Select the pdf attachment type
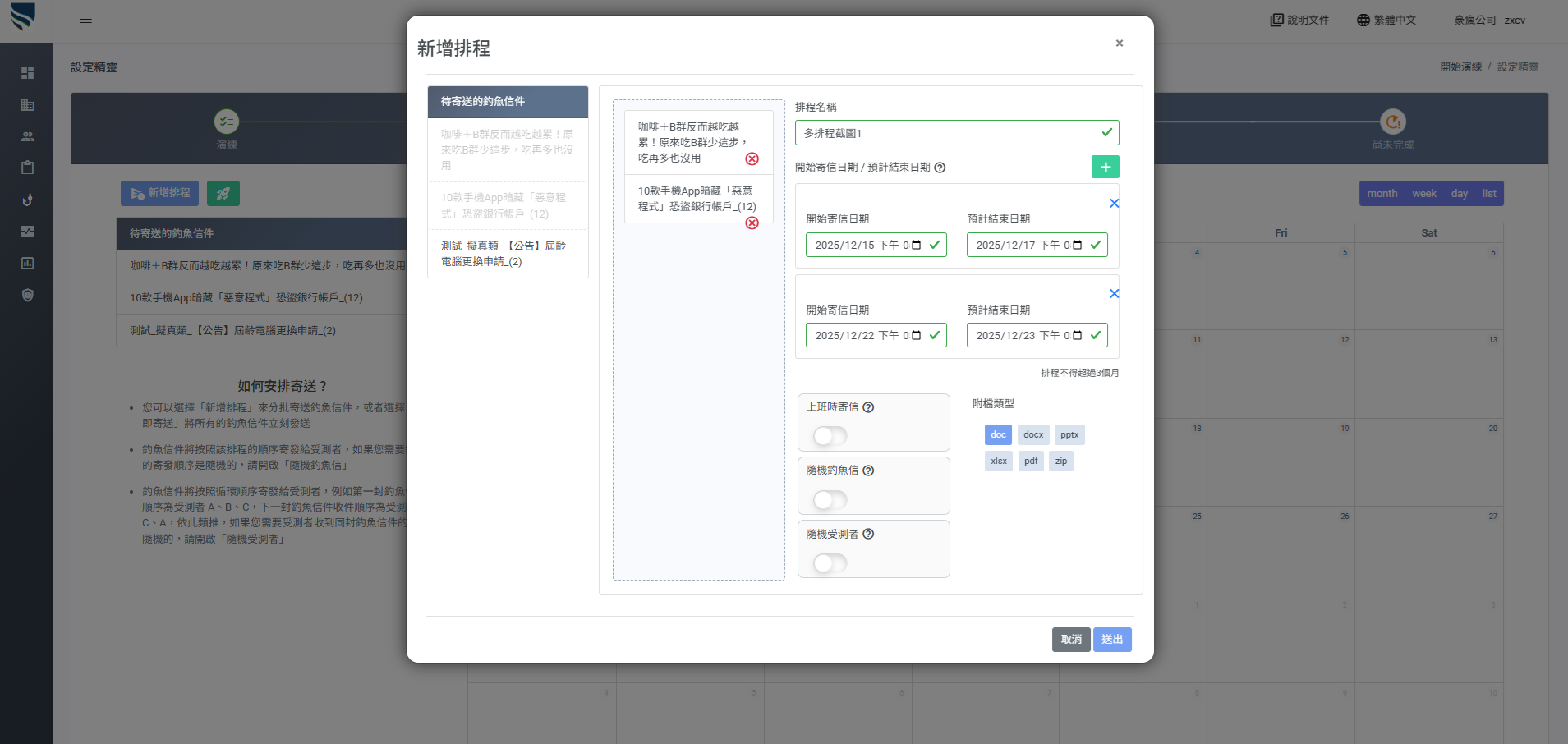 [1031, 462]
